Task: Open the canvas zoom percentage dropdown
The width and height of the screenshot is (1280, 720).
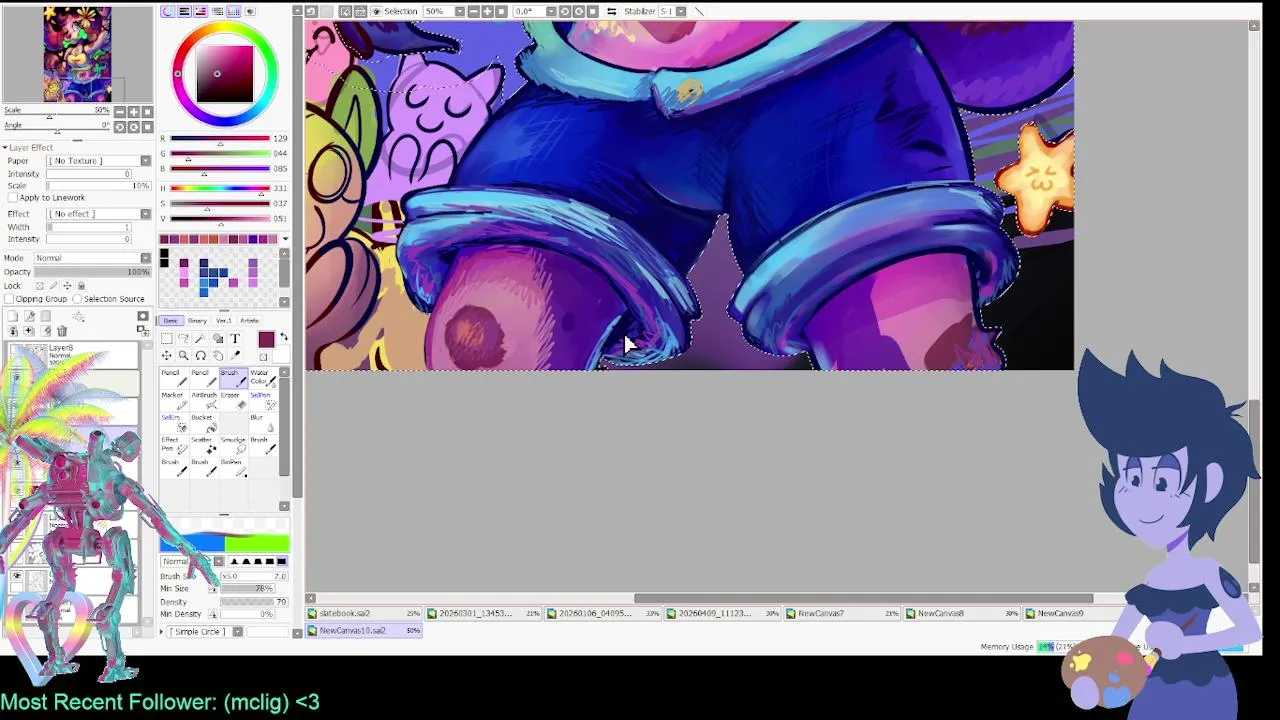Action: click(x=460, y=11)
